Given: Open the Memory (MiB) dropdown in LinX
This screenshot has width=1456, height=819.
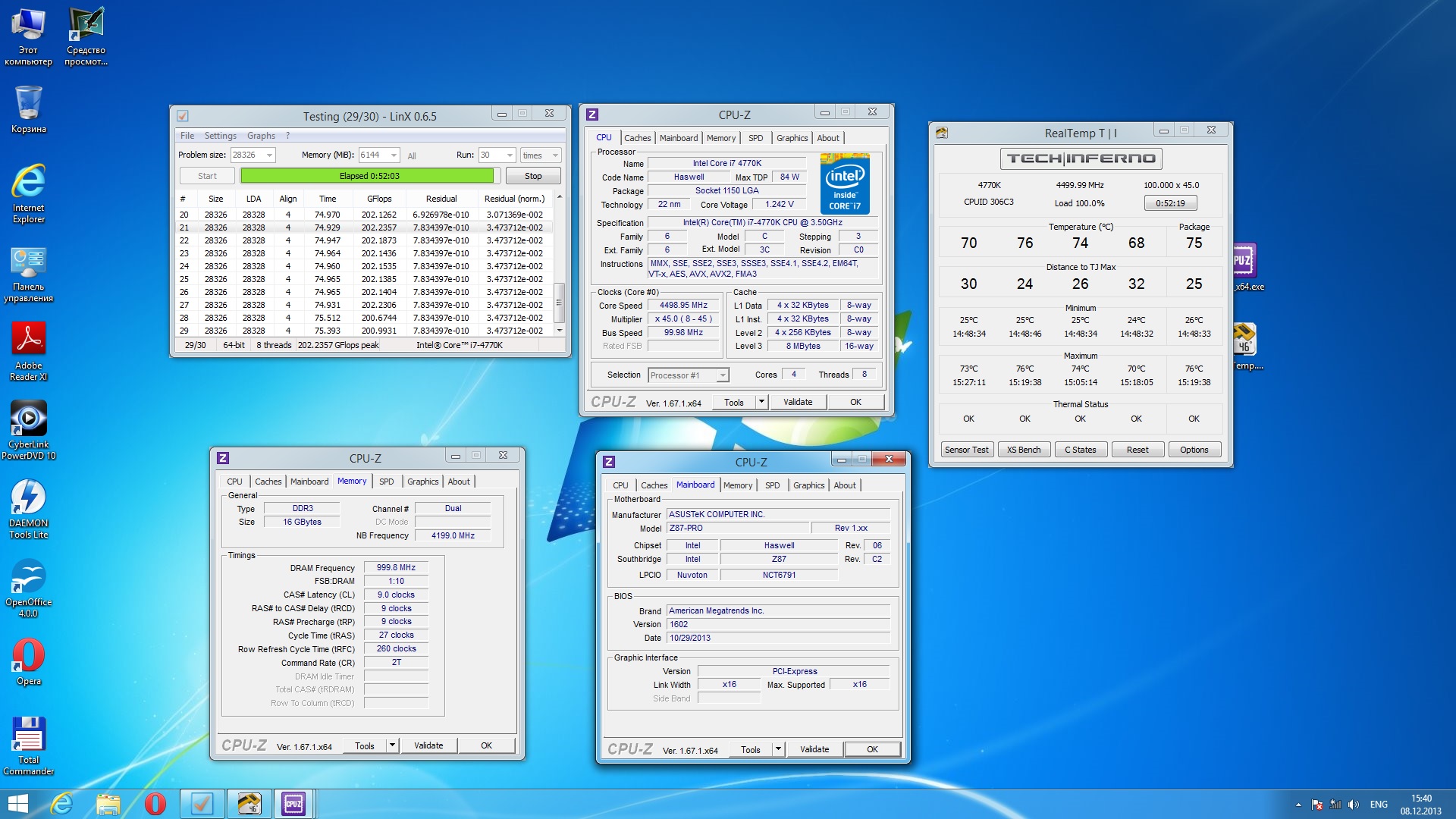Looking at the screenshot, I should pos(394,155).
